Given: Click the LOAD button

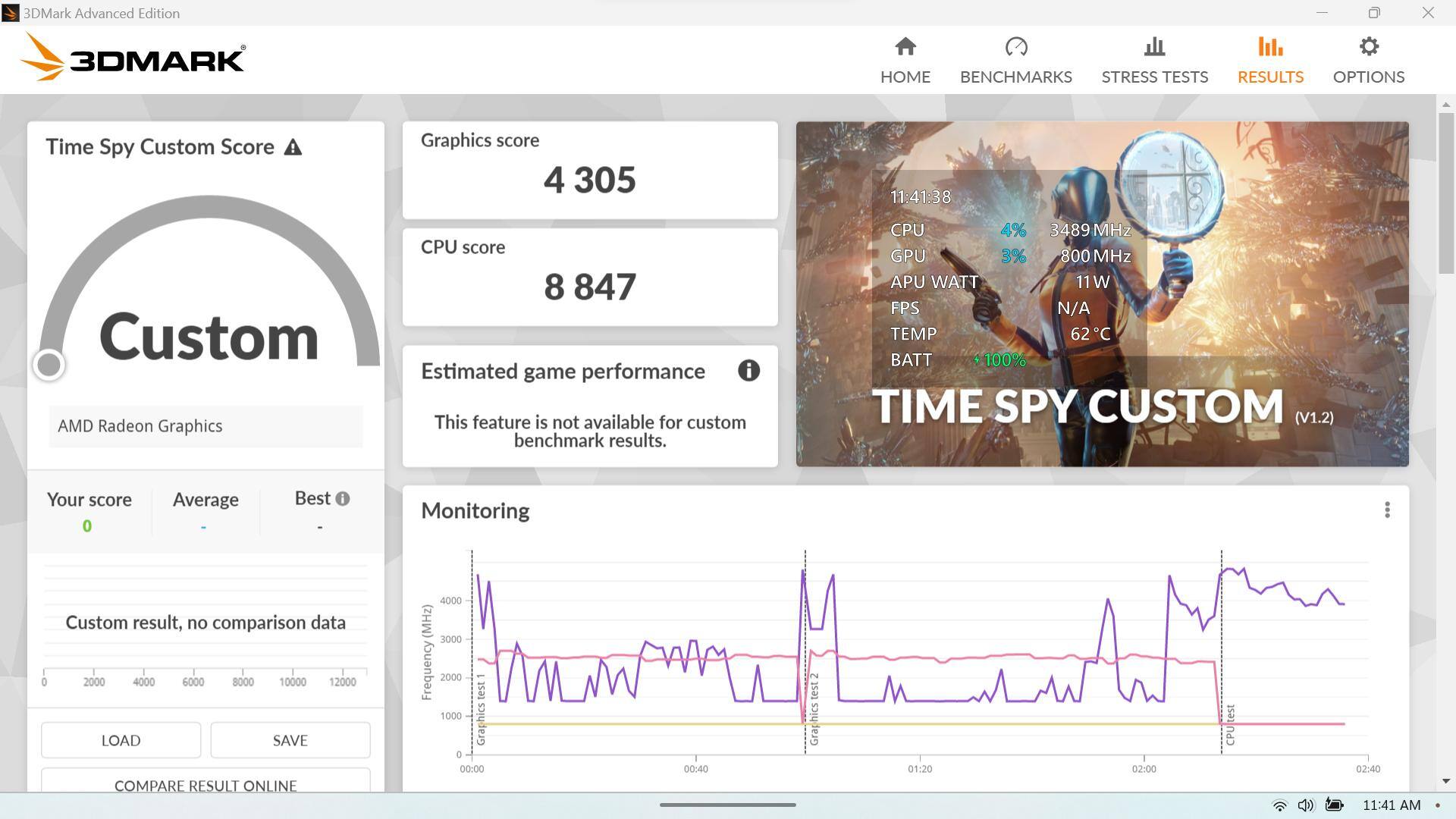Looking at the screenshot, I should coord(121,740).
